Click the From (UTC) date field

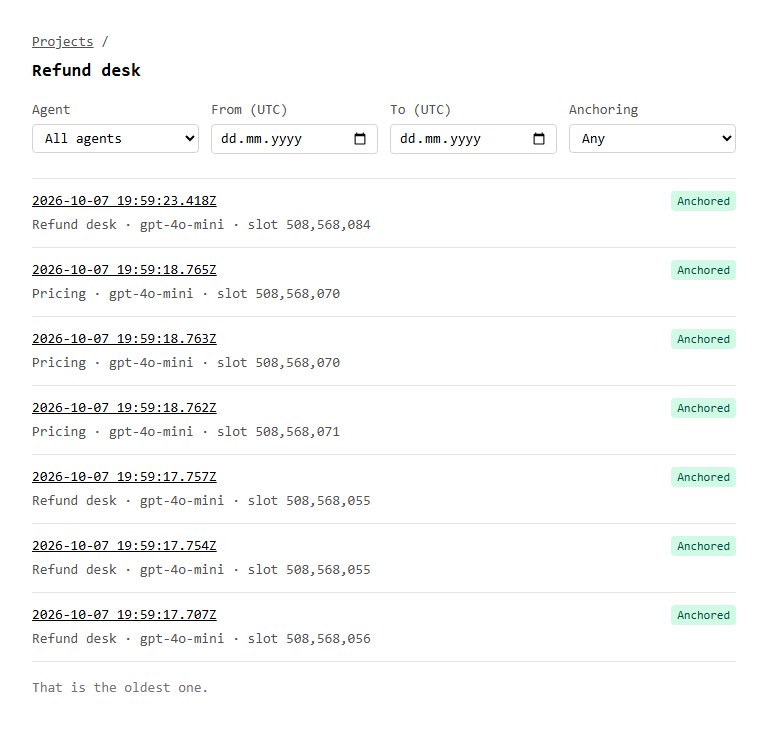294,139
